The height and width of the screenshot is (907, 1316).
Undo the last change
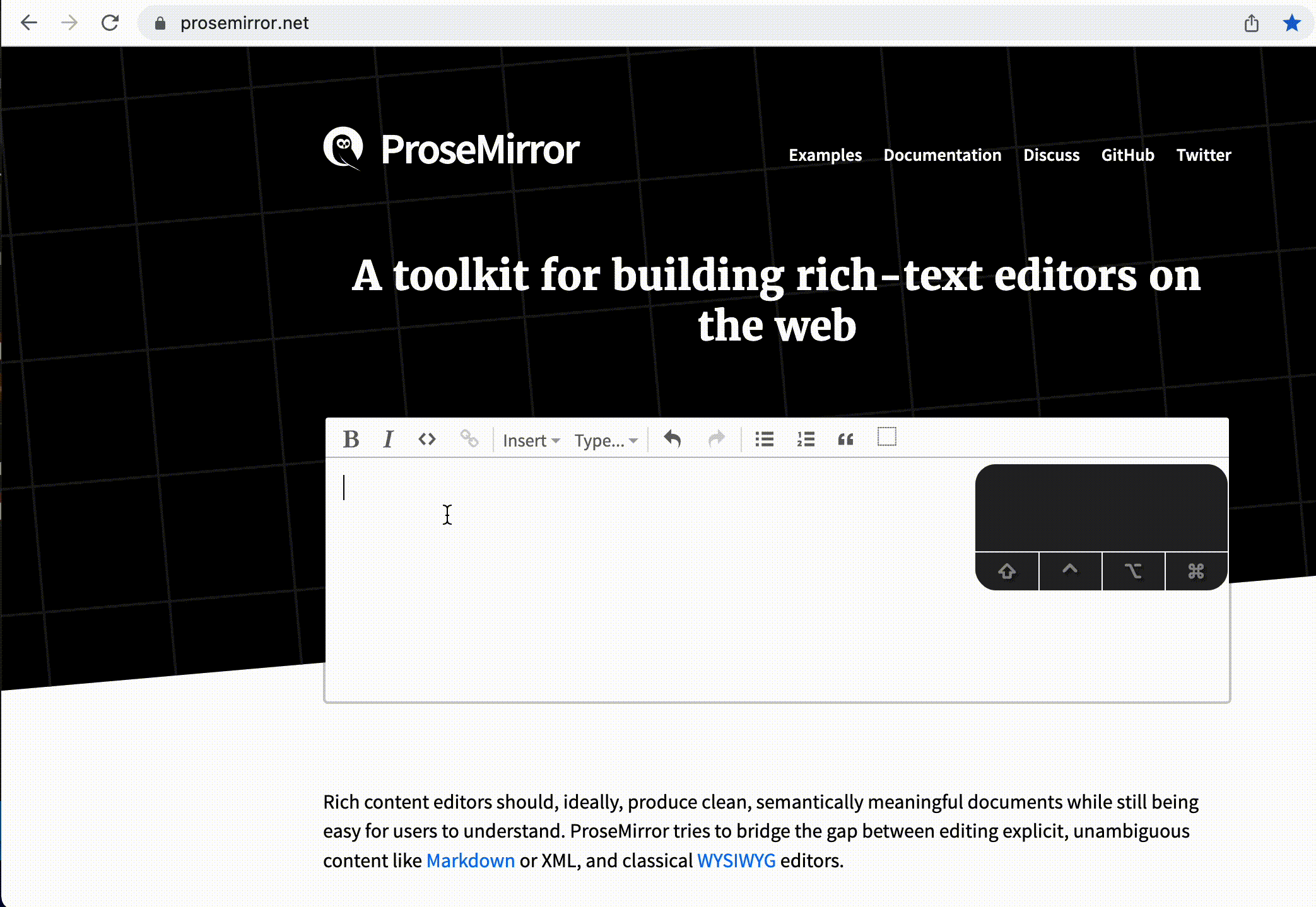point(673,439)
